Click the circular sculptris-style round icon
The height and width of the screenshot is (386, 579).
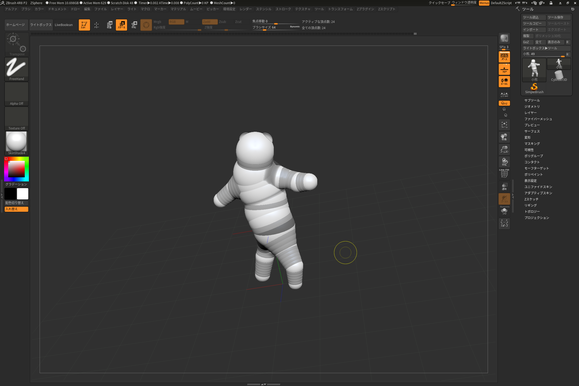point(146,25)
